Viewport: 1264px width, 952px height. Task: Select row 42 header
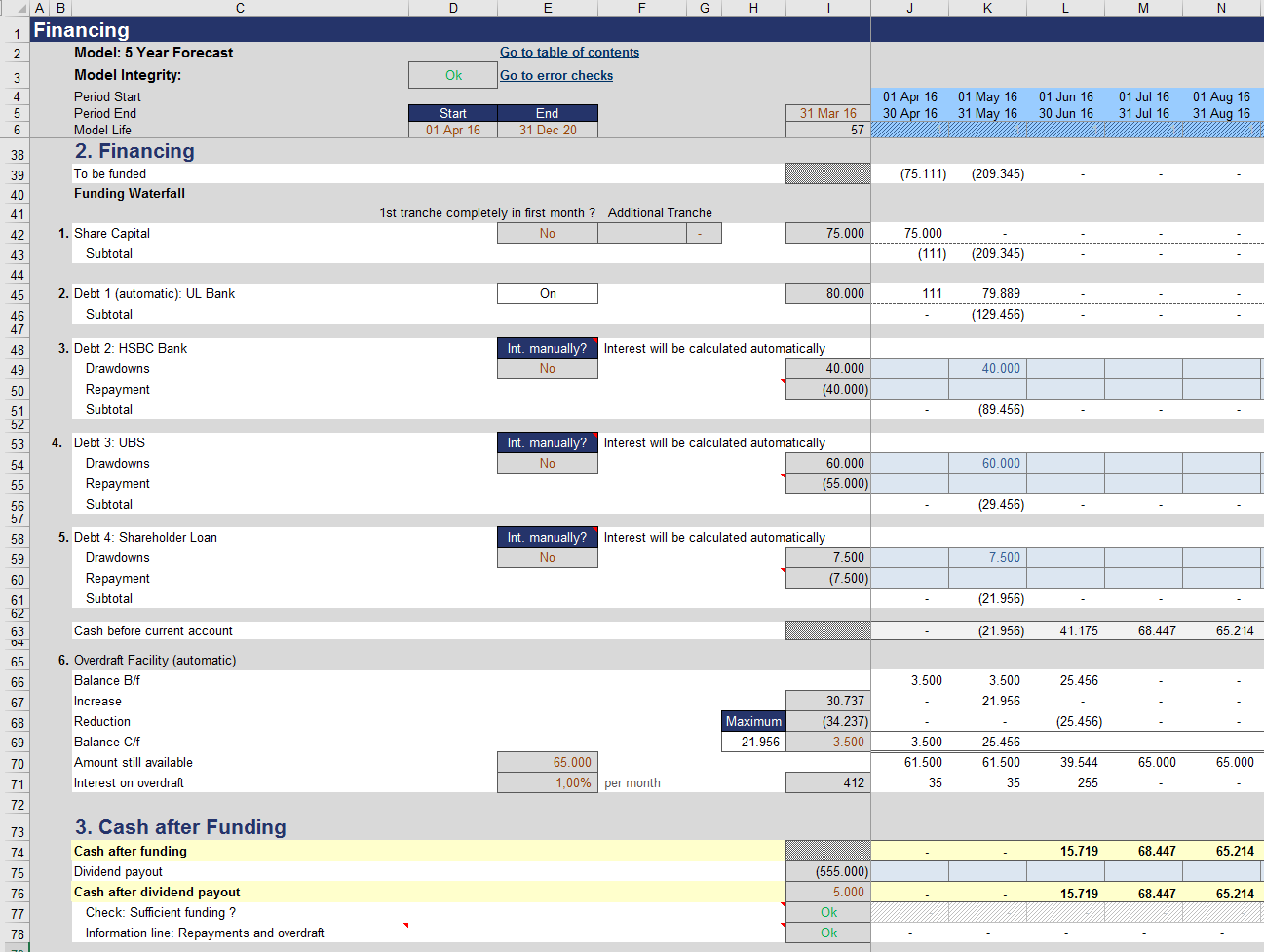pyautogui.click(x=16, y=235)
